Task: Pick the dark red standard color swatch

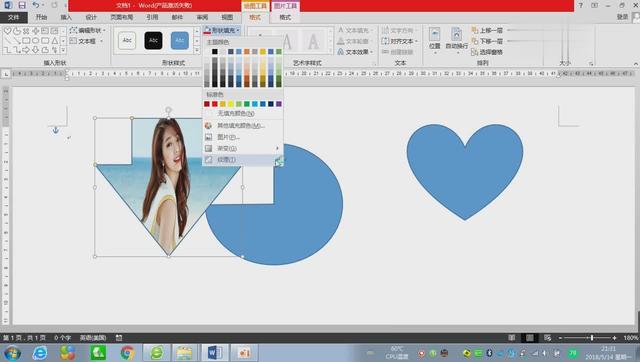Action: (207, 104)
